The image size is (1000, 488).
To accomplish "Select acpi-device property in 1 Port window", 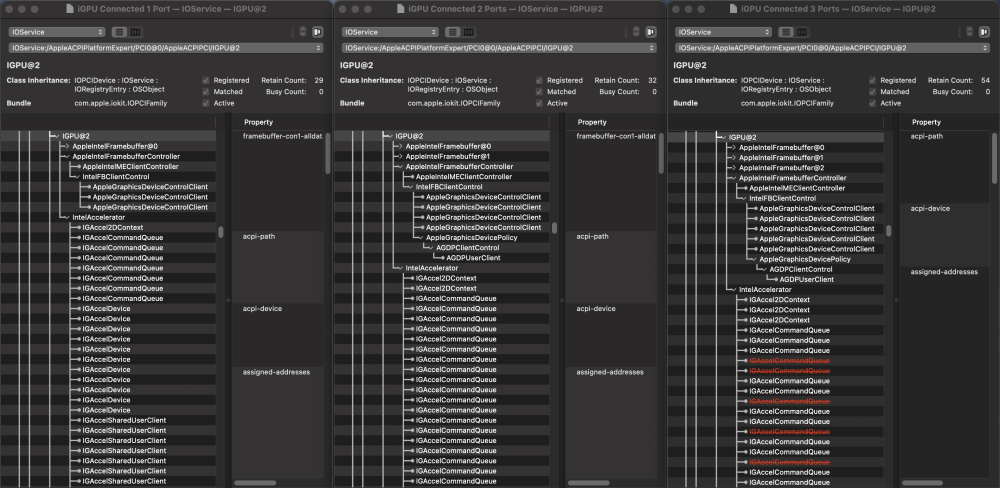I will [x=263, y=309].
